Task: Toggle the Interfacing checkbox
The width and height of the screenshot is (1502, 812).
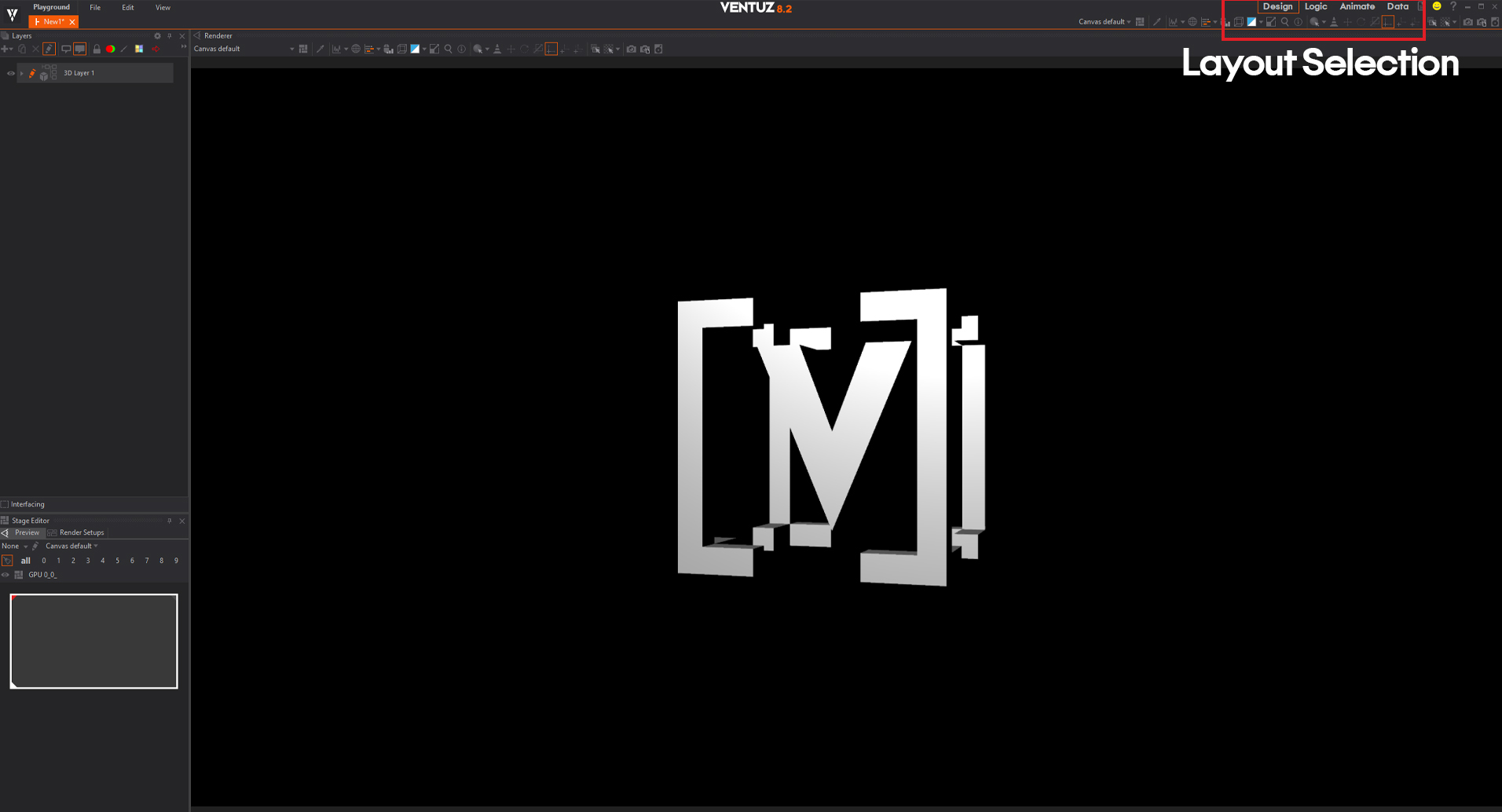Action: point(5,504)
